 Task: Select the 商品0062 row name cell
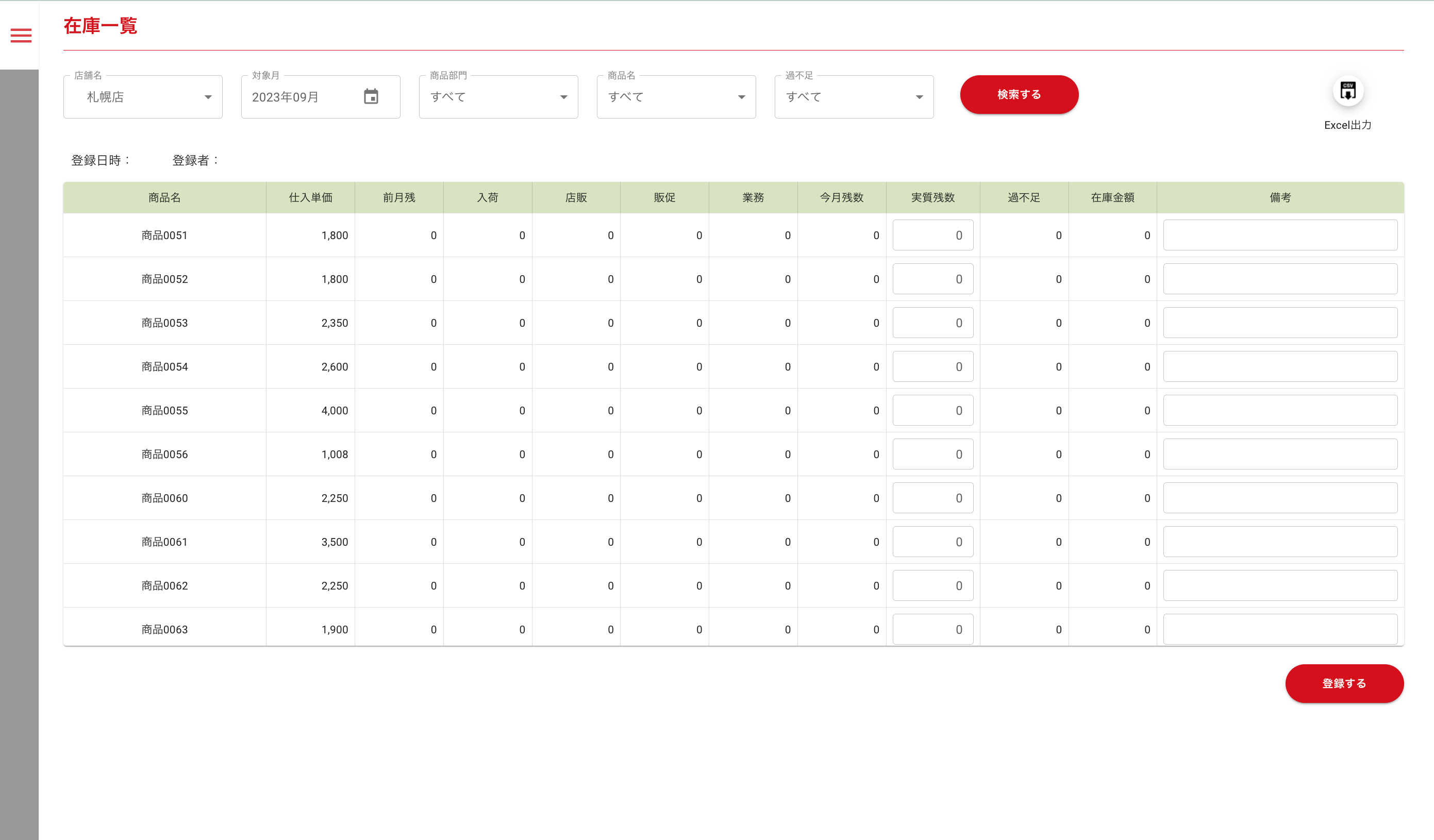click(164, 585)
